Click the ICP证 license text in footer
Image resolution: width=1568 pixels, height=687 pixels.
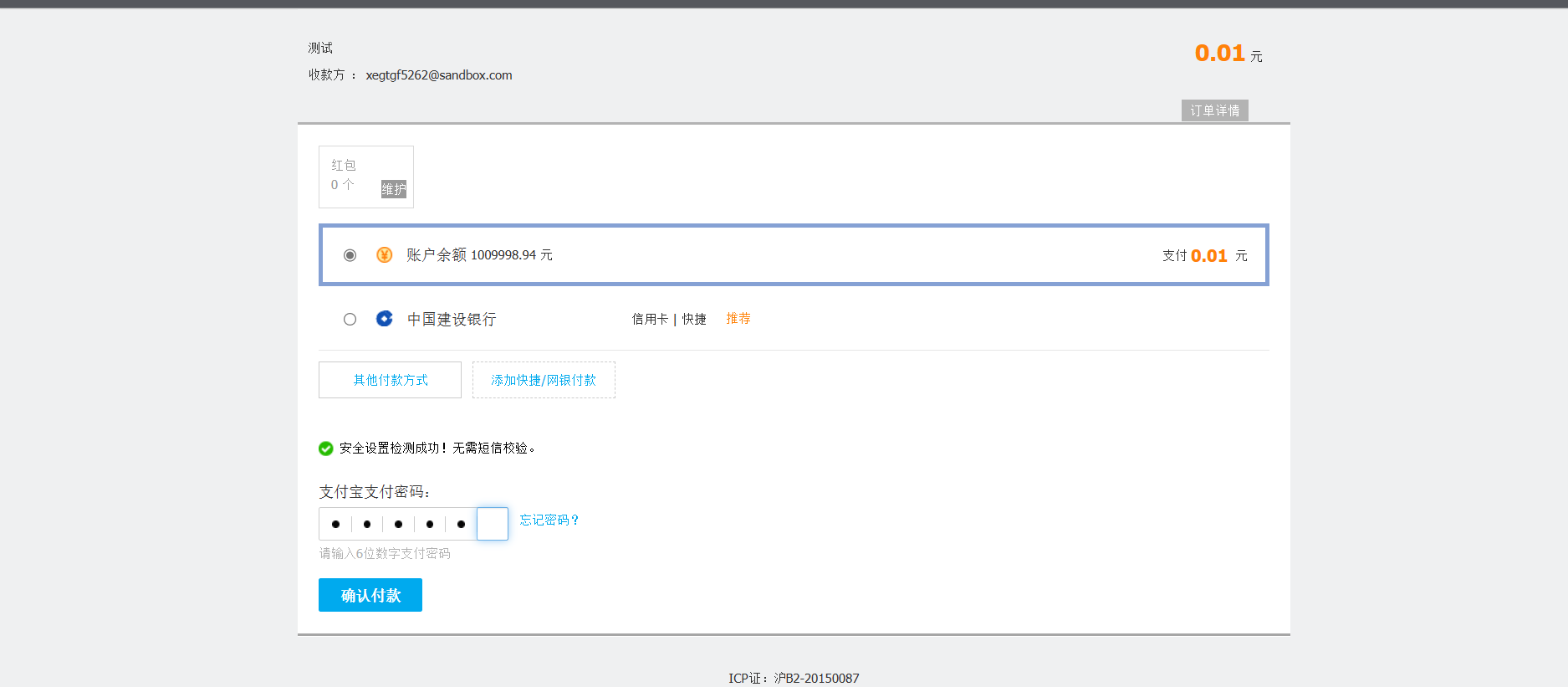[793, 678]
